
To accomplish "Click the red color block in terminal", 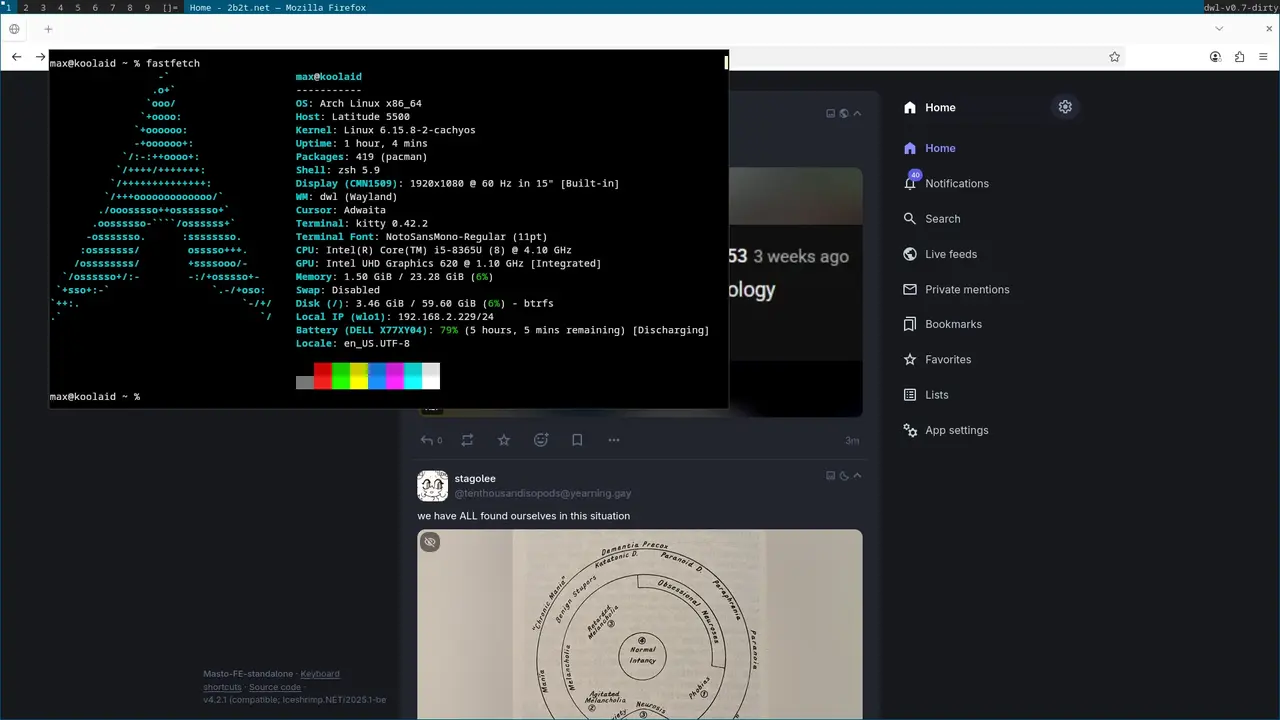I will (323, 376).
